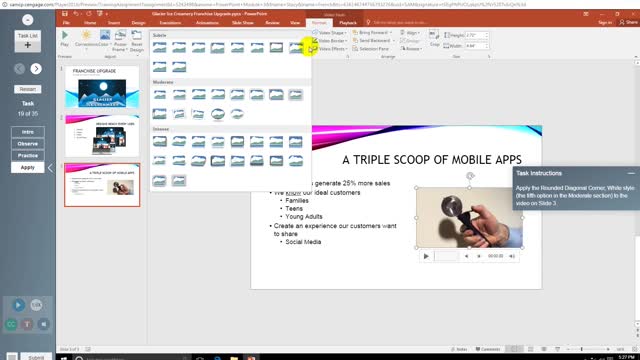The height and width of the screenshot is (360, 640).
Task: Switch to Intro mode
Action: pos(28,132)
